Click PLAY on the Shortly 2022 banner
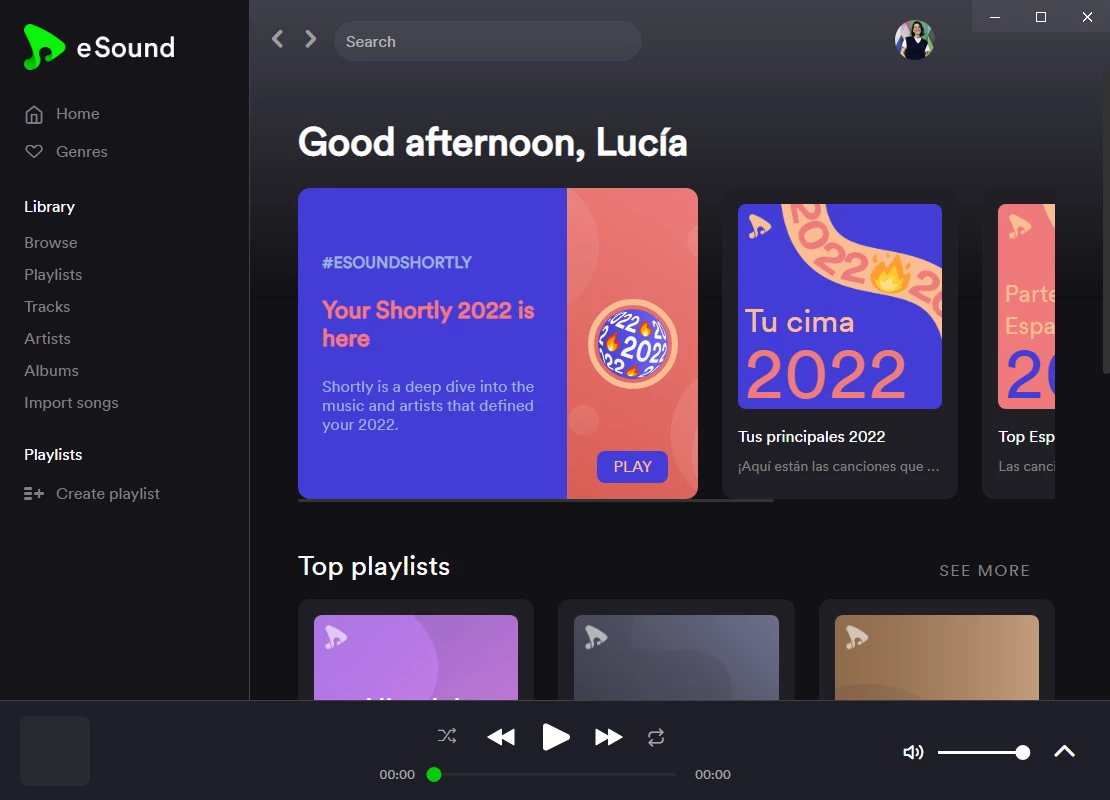Viewport: 1110px width, 800px height. (x=632, y=467)
